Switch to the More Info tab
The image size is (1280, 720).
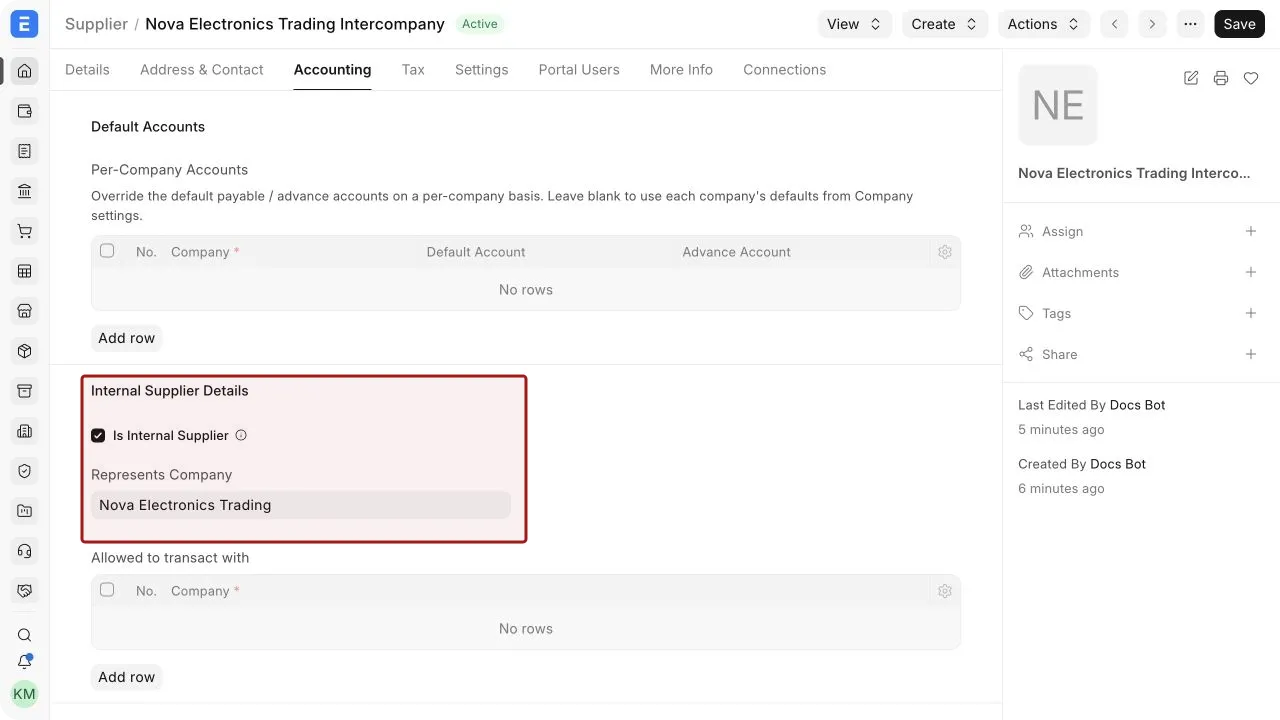click(681, 70)
